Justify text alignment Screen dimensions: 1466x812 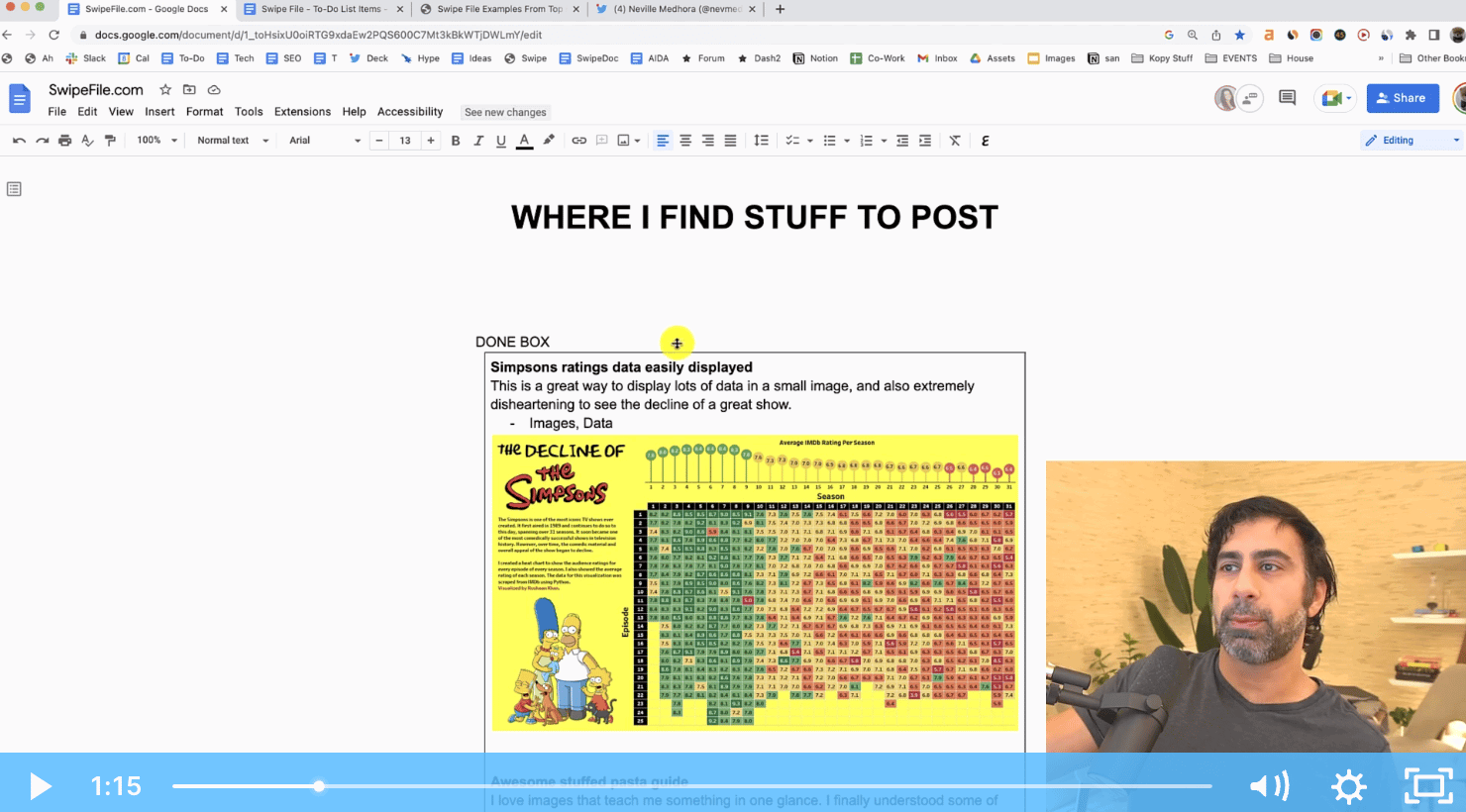pyautogui.click(x=730, y=141)
